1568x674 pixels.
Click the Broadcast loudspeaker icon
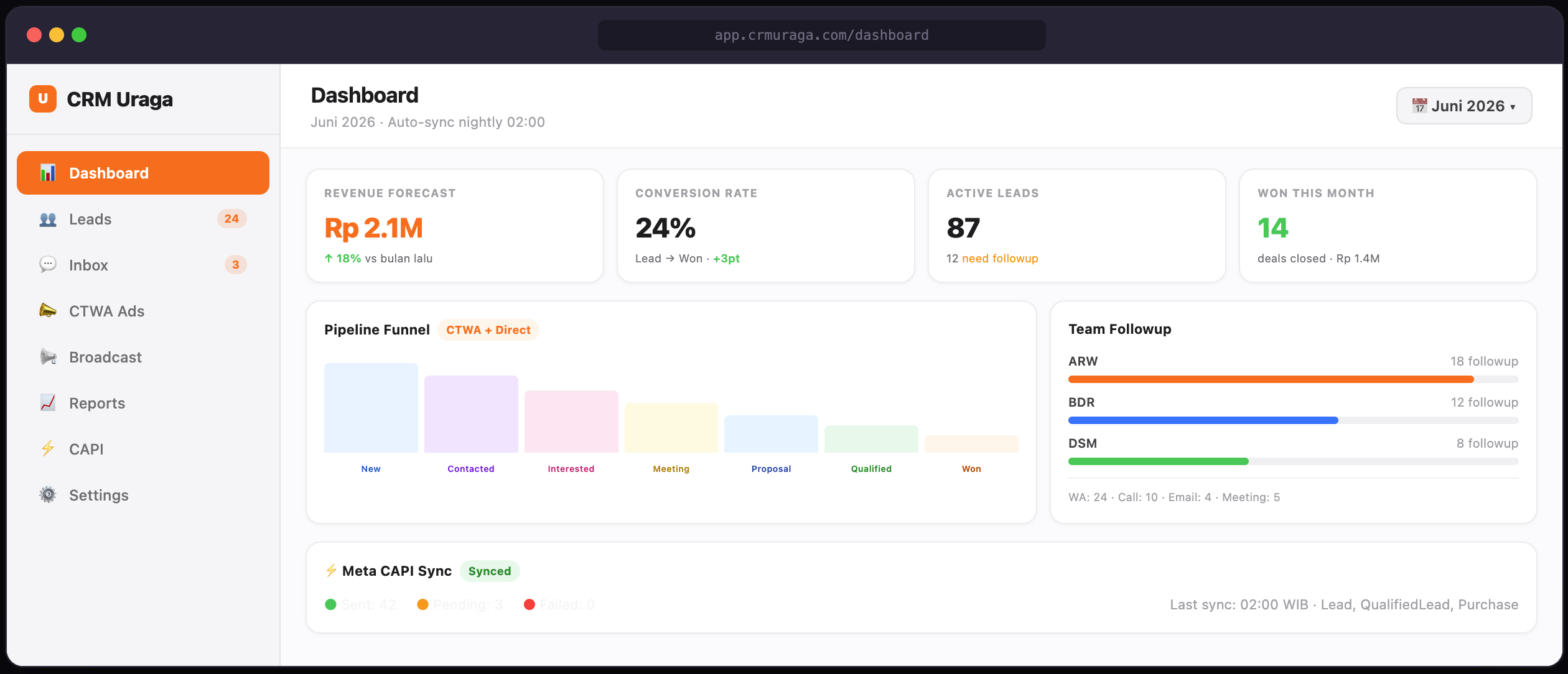48,357
